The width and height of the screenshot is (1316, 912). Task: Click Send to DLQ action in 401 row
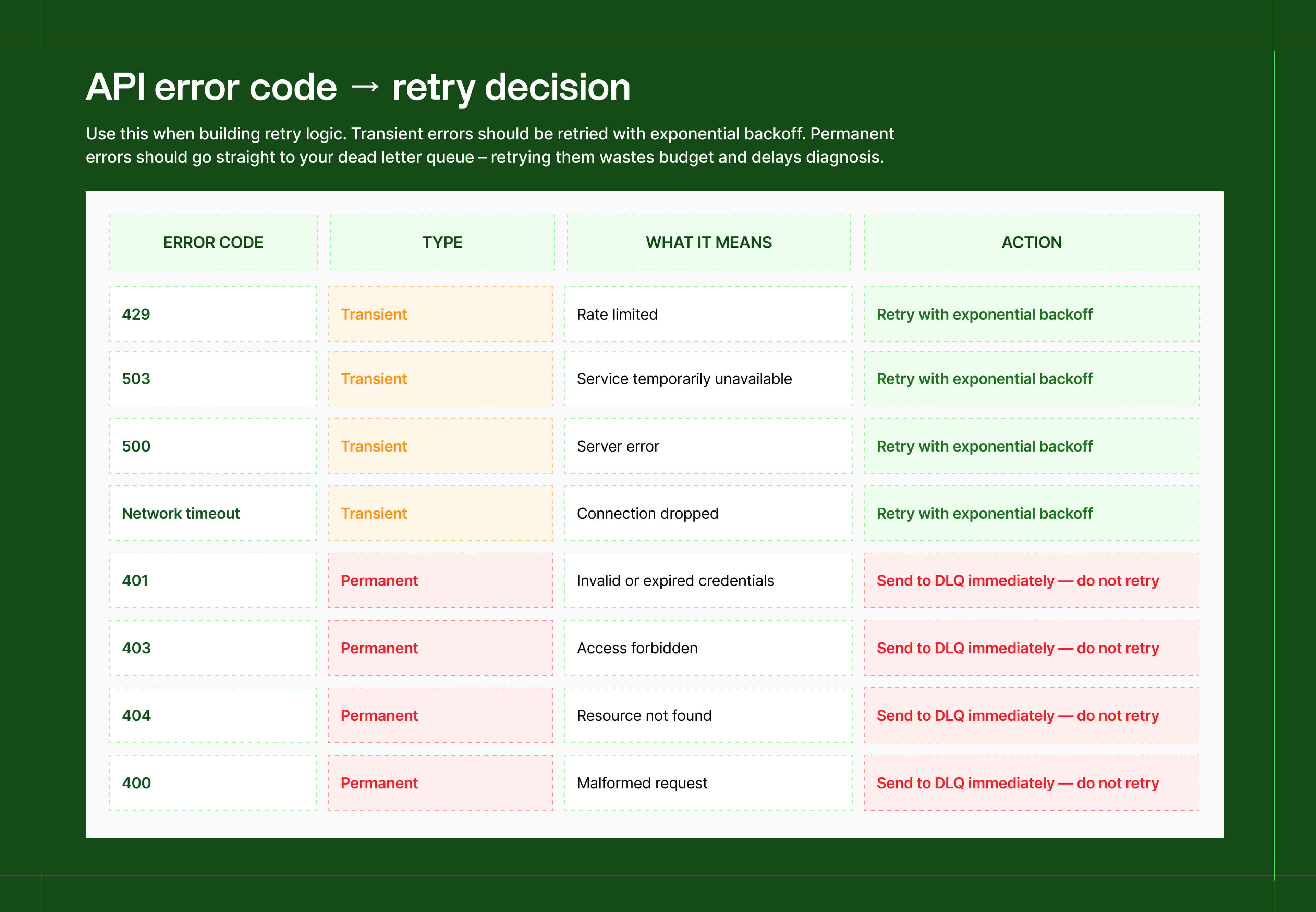pos(1031,581)
